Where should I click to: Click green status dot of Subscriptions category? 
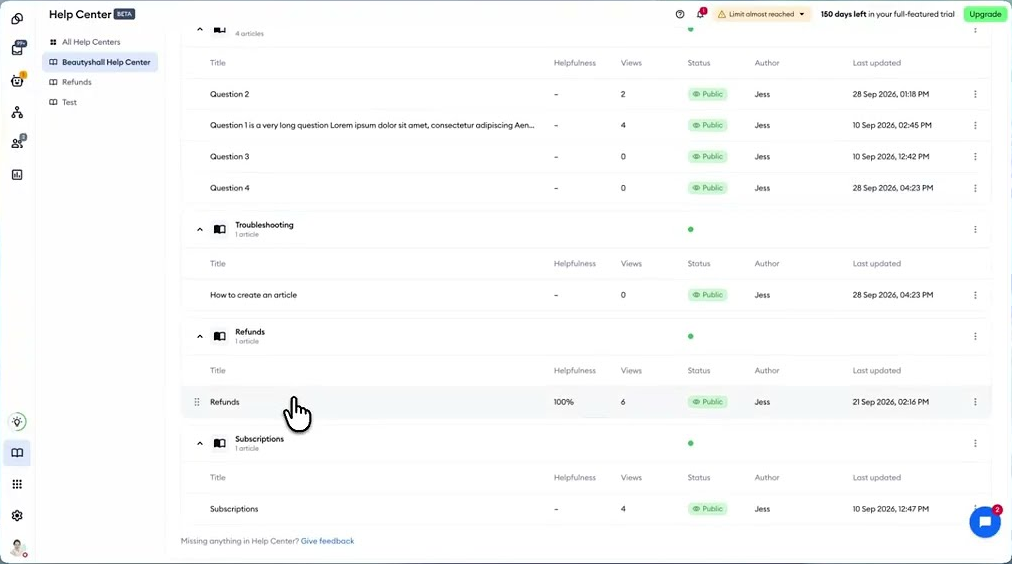(691, 443)
